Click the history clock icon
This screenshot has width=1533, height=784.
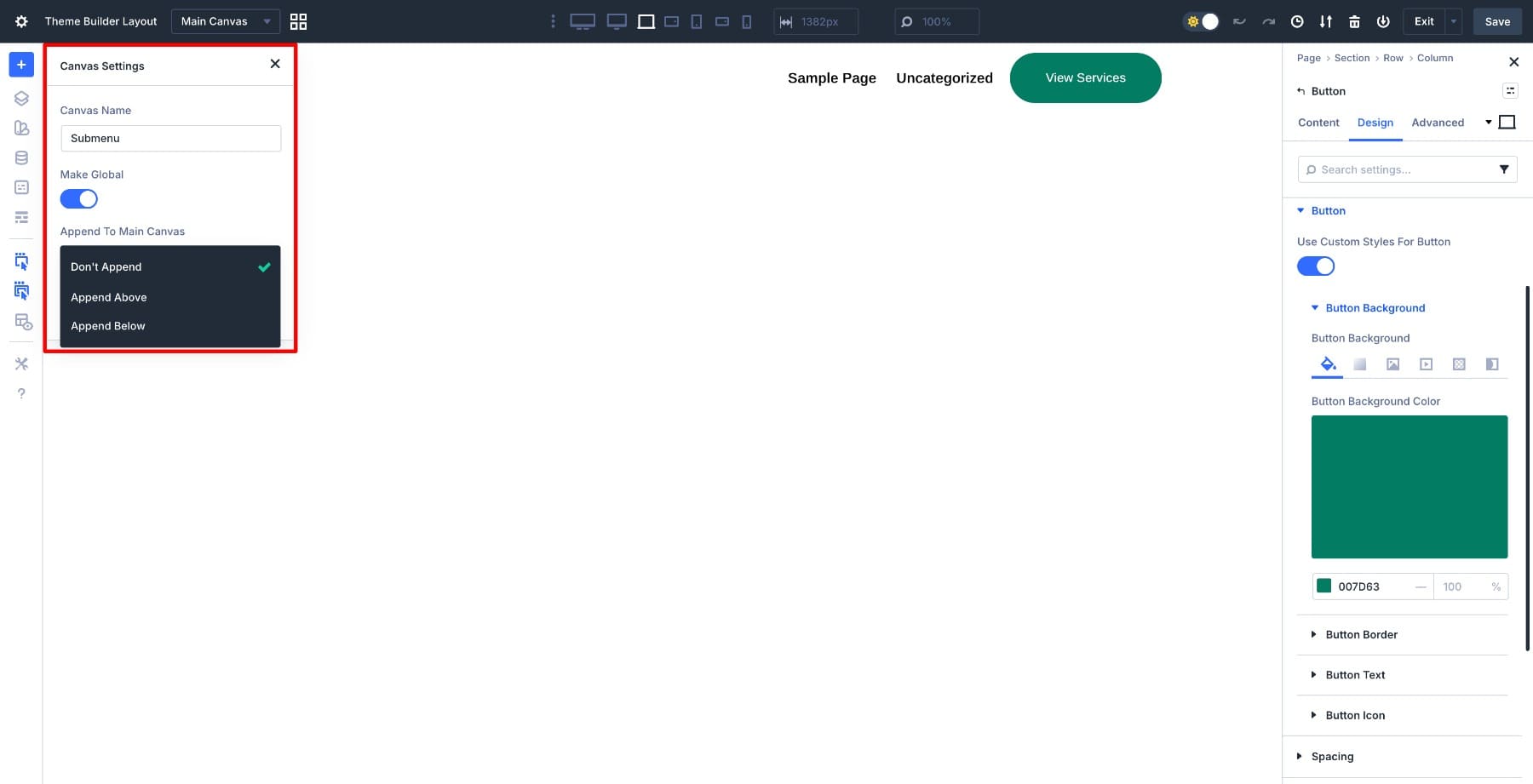click(1297, 21)
